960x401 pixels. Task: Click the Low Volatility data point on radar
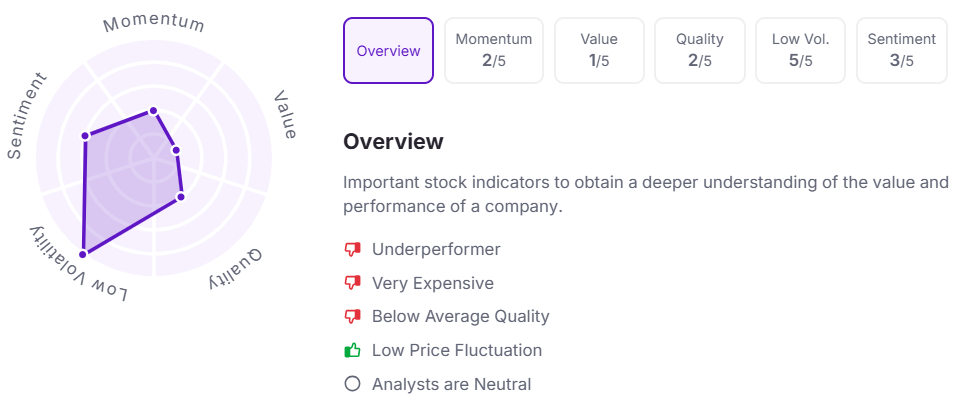83,254
